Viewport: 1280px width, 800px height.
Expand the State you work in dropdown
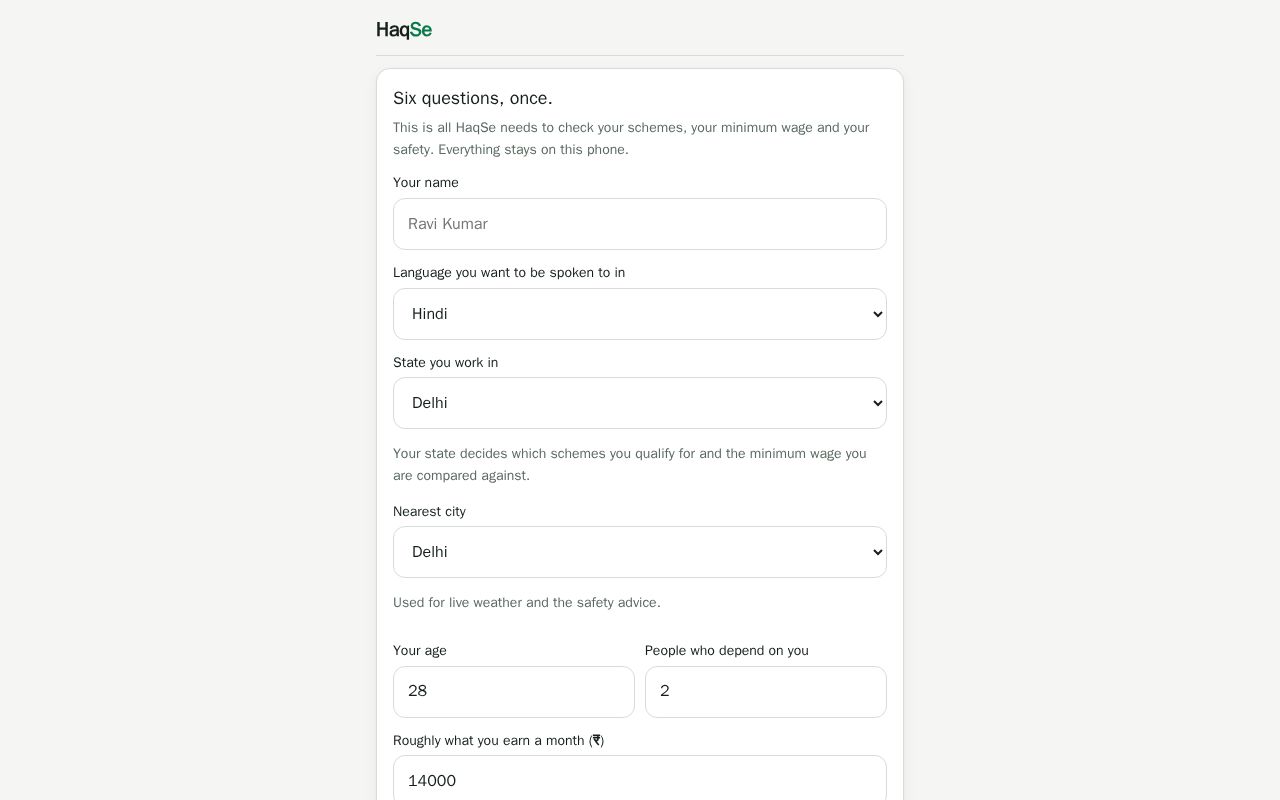tap(640, 403)
